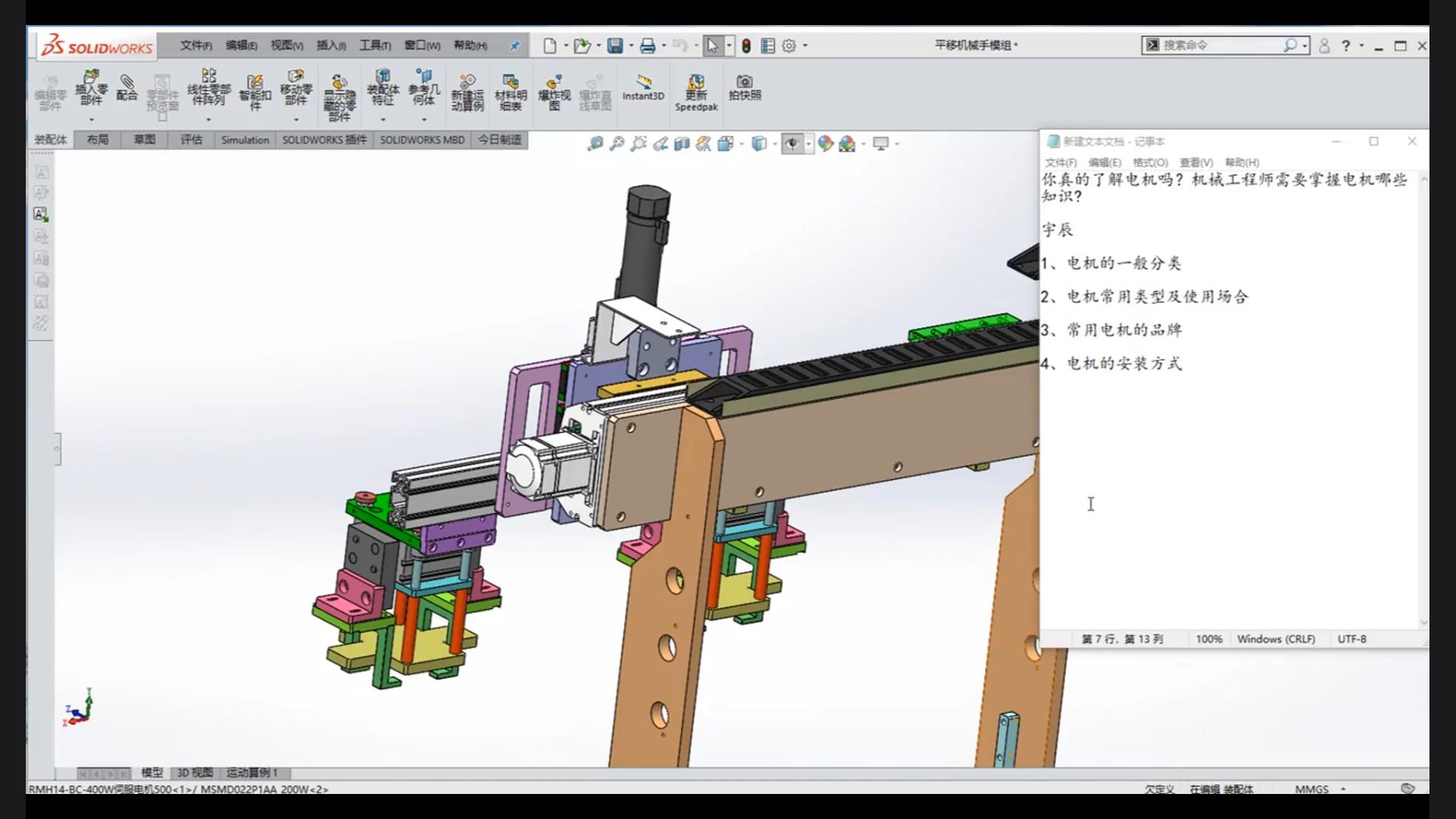Click the Exploded View tool
Viewport: 1456px width, 819px height.
tap(554, 93)
